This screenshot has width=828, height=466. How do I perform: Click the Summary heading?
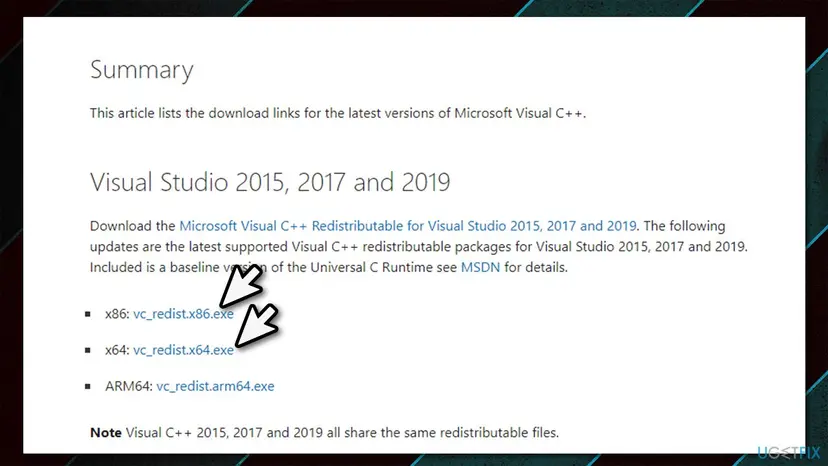(x=142, y=70)
